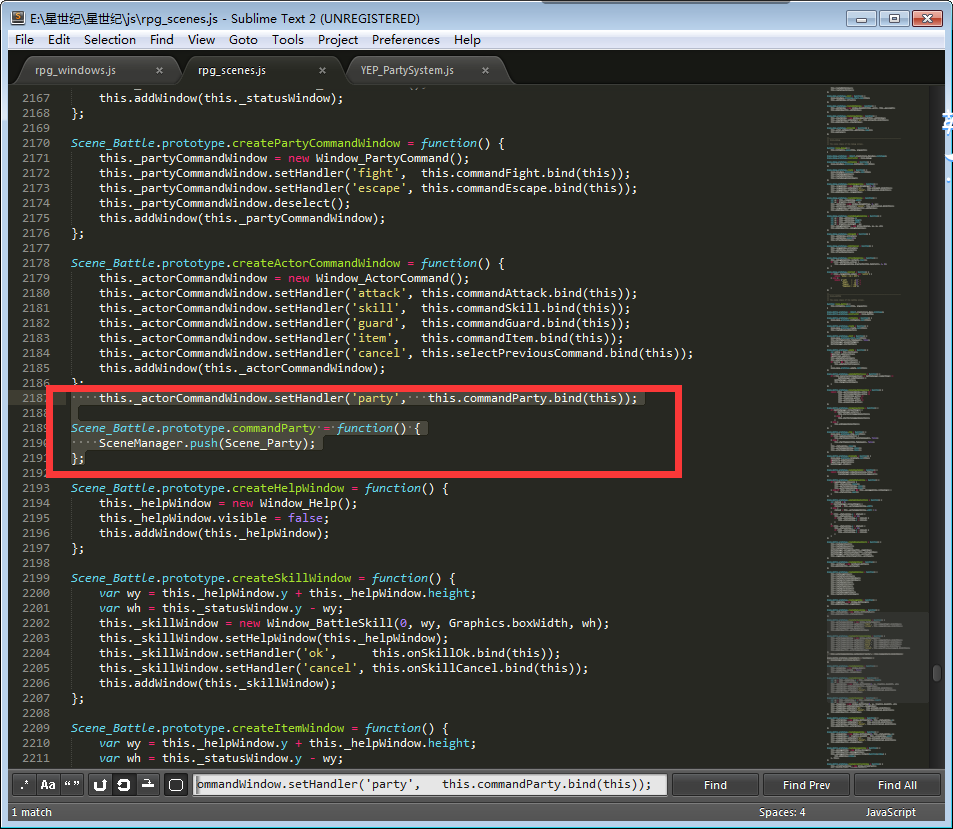
Task: Open the Edit menu
Action: coord(59,40)
